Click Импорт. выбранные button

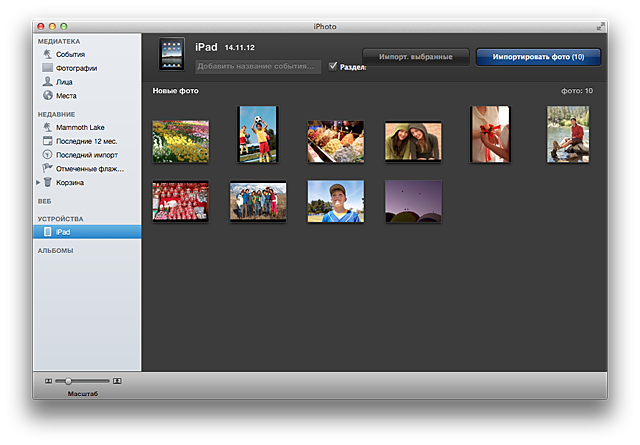(x=416, y=57)
